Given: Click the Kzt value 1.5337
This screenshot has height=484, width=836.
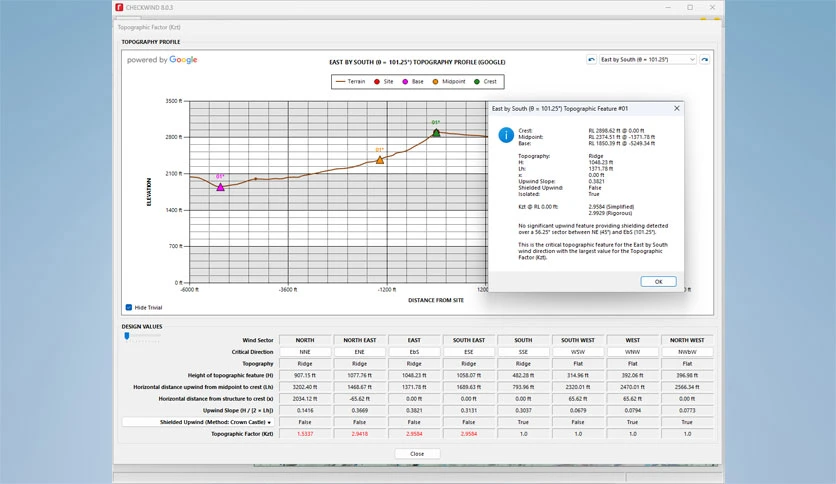Looking at the screenshot, I should click(305, 434).
